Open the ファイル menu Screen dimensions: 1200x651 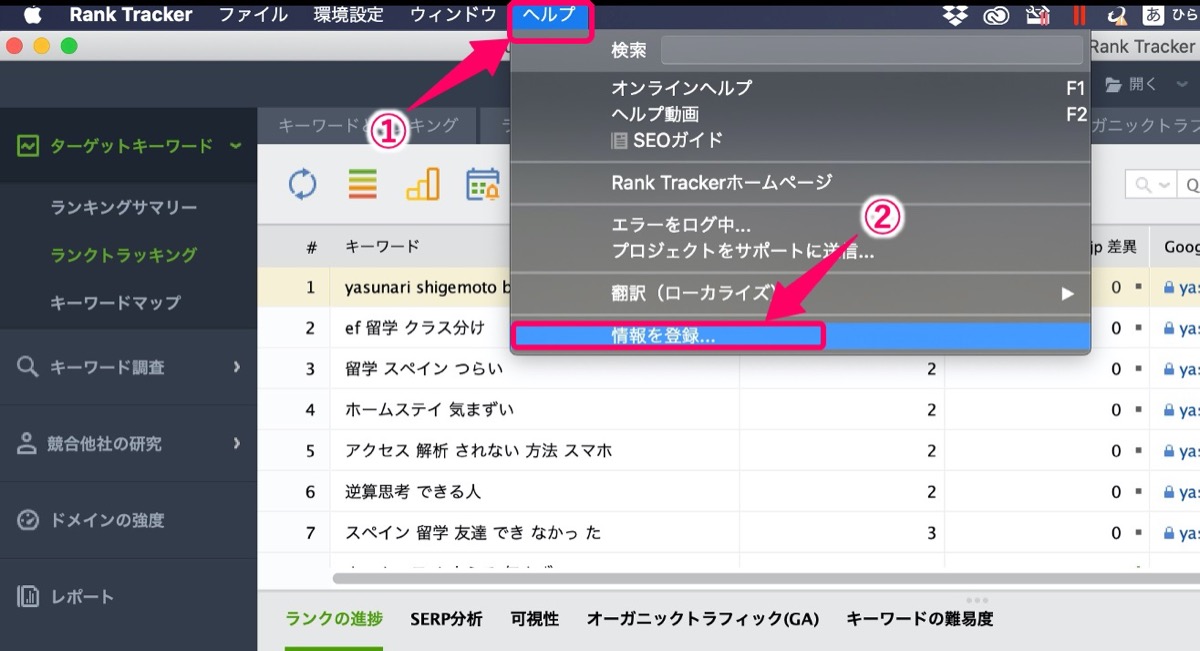pyautogui.click(x=253, y=15)
